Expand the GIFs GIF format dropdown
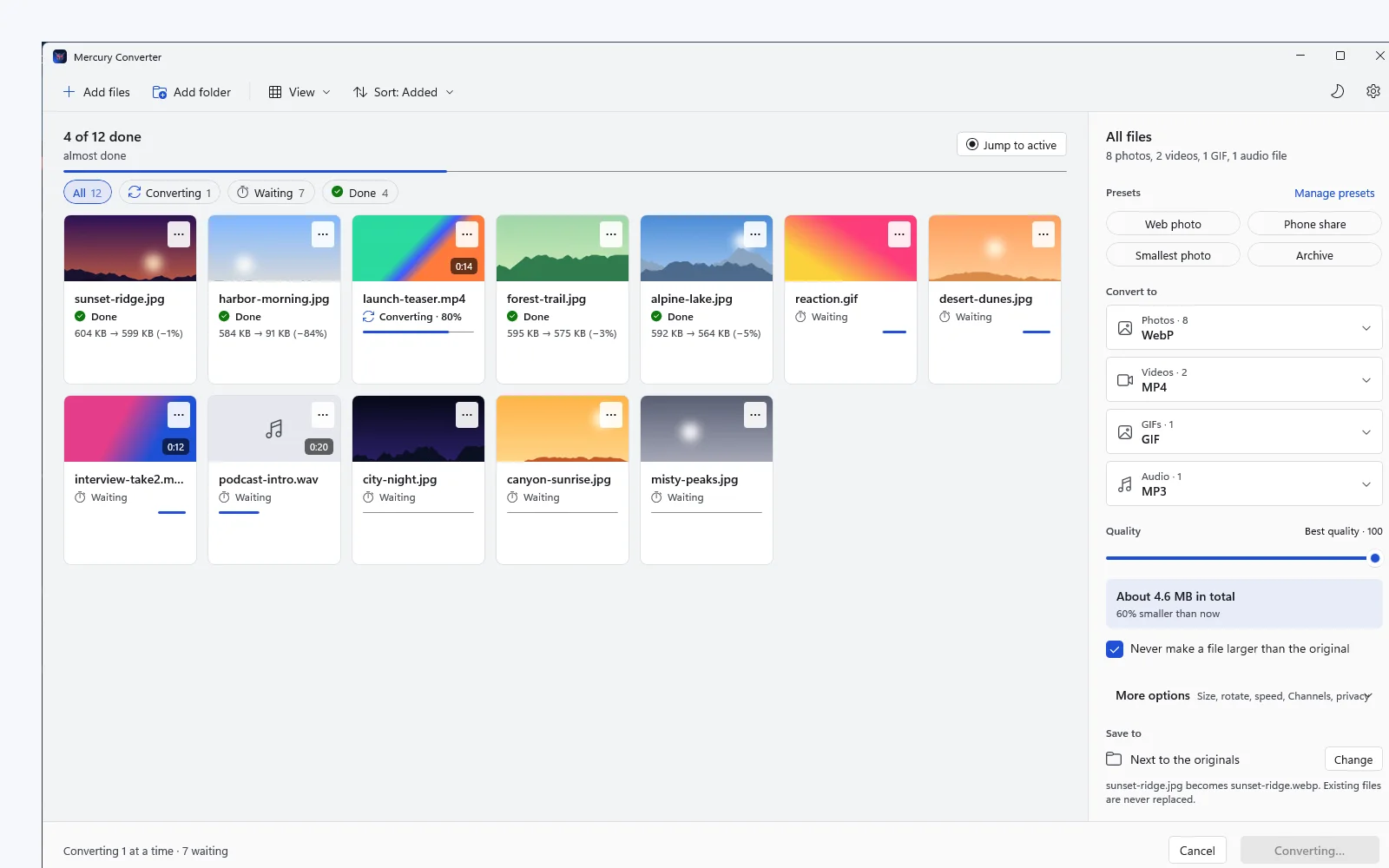The width and height of the screenshot is (1389, 868). (x=1244, y=431)
